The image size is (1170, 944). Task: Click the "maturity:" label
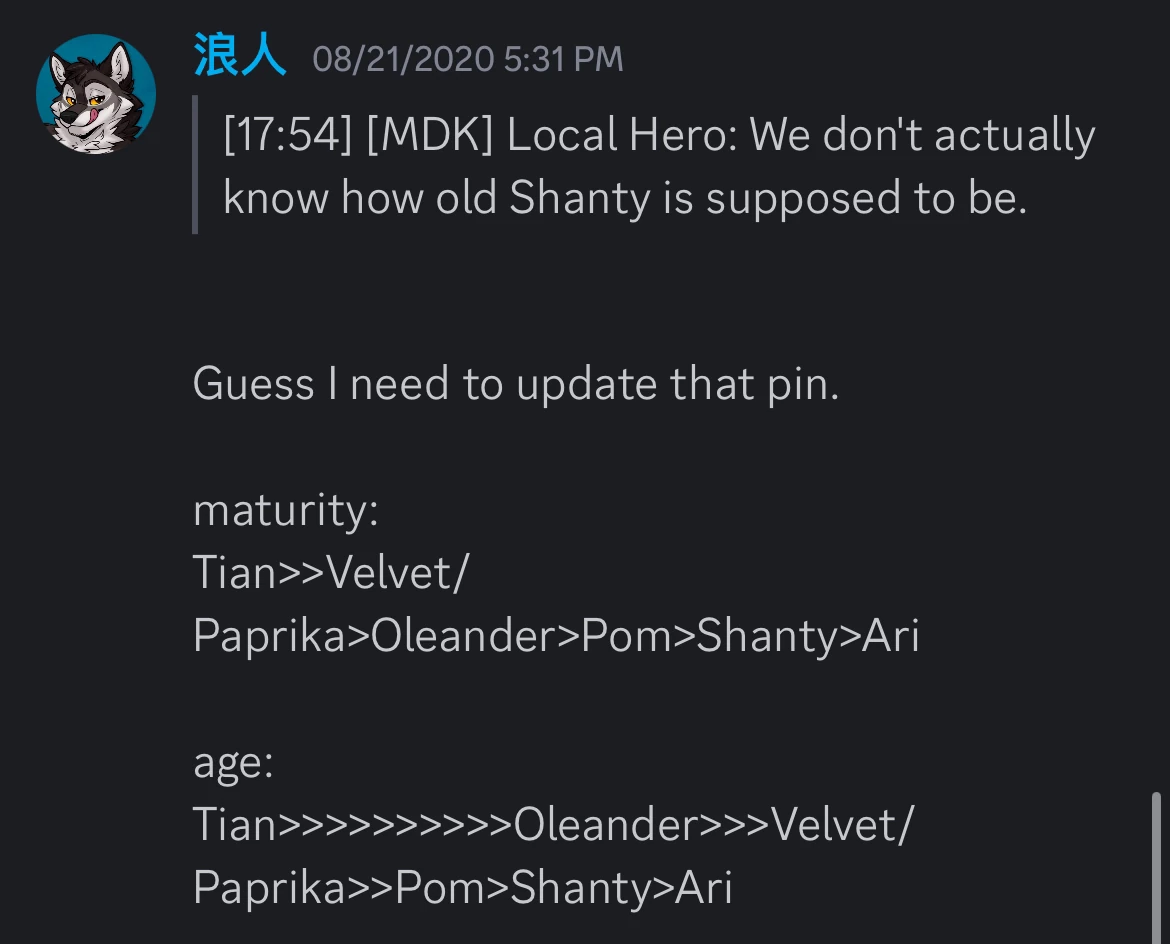pos(286,510)
